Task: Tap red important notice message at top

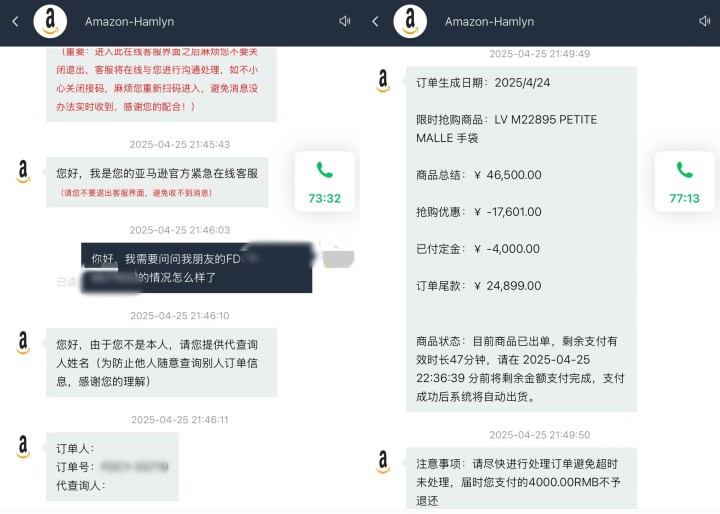Action: (x=161, y=83)
